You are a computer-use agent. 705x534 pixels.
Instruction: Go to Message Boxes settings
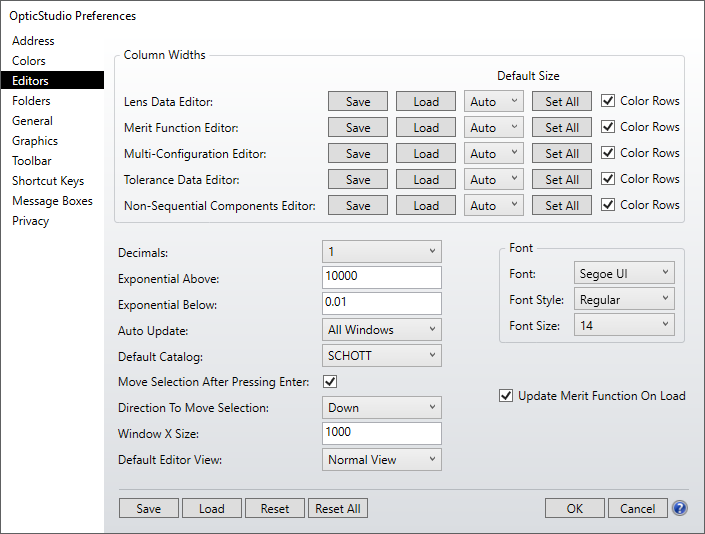coord(52,201)
